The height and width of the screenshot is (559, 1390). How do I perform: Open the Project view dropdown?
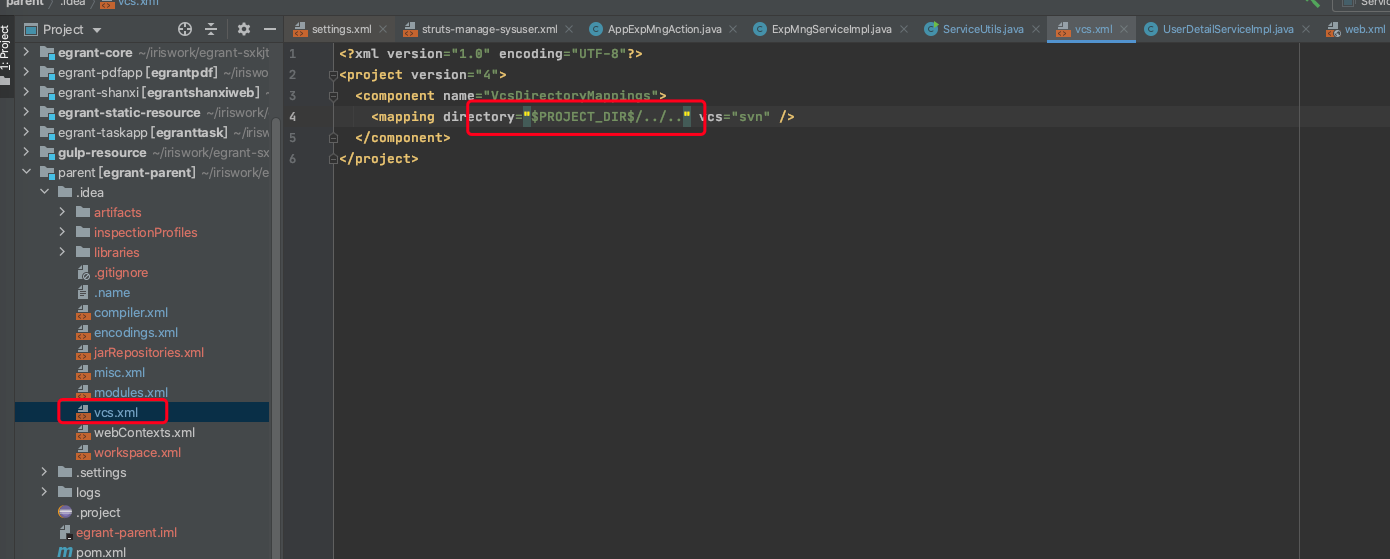coord(96,30)
